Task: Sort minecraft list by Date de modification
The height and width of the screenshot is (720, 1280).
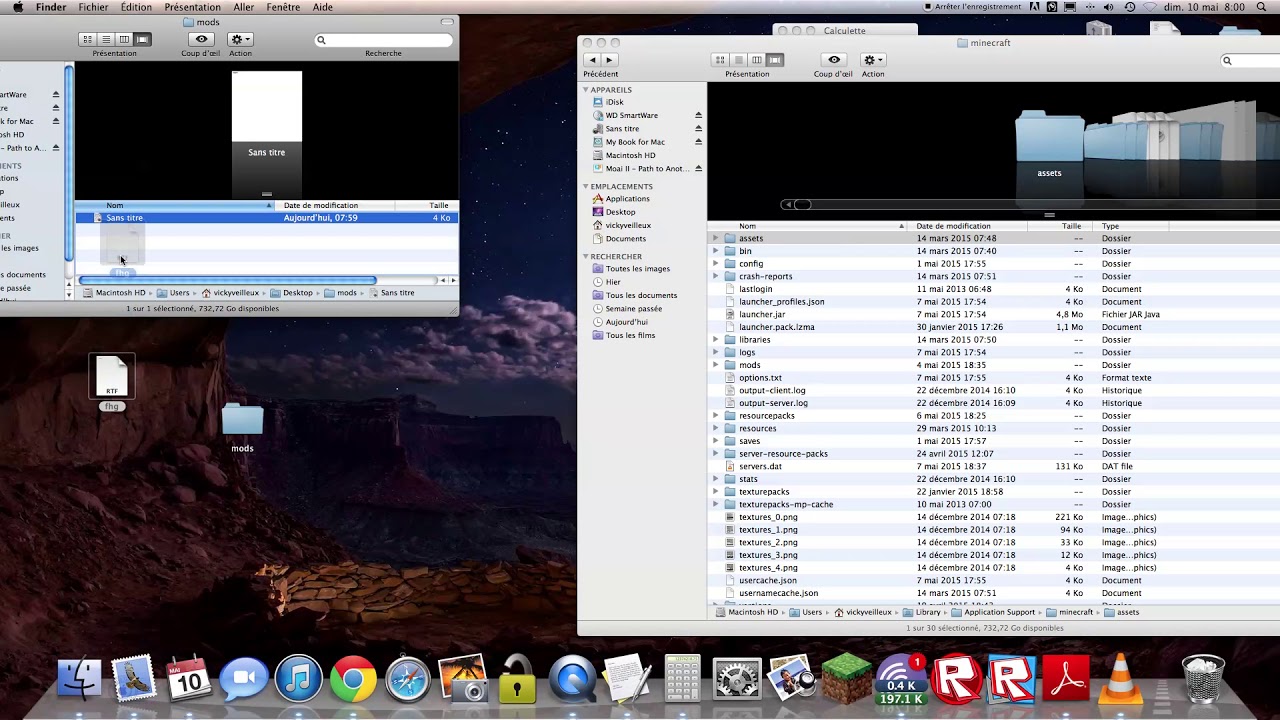Action: [x=968, y=226]
